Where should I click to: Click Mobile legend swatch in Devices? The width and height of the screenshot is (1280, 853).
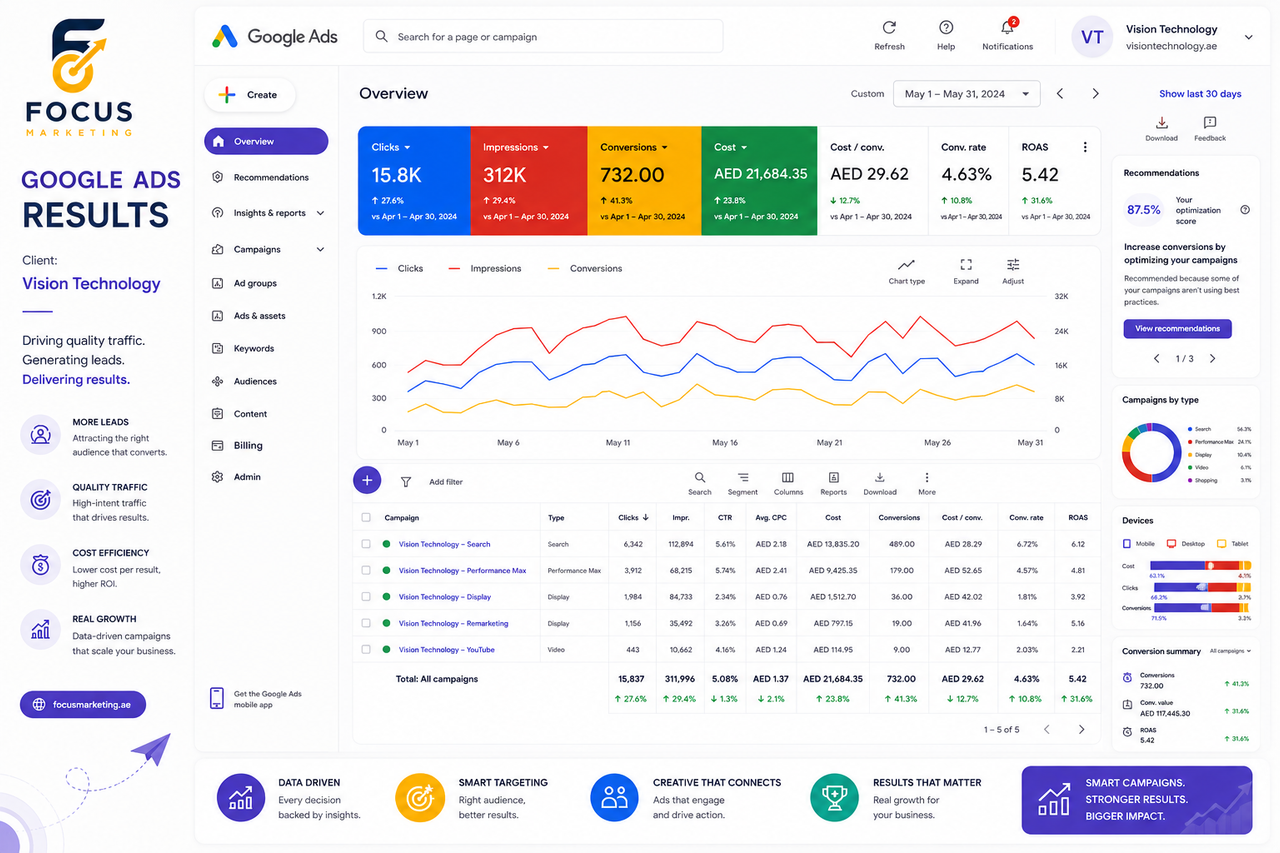pos(1127,543)
